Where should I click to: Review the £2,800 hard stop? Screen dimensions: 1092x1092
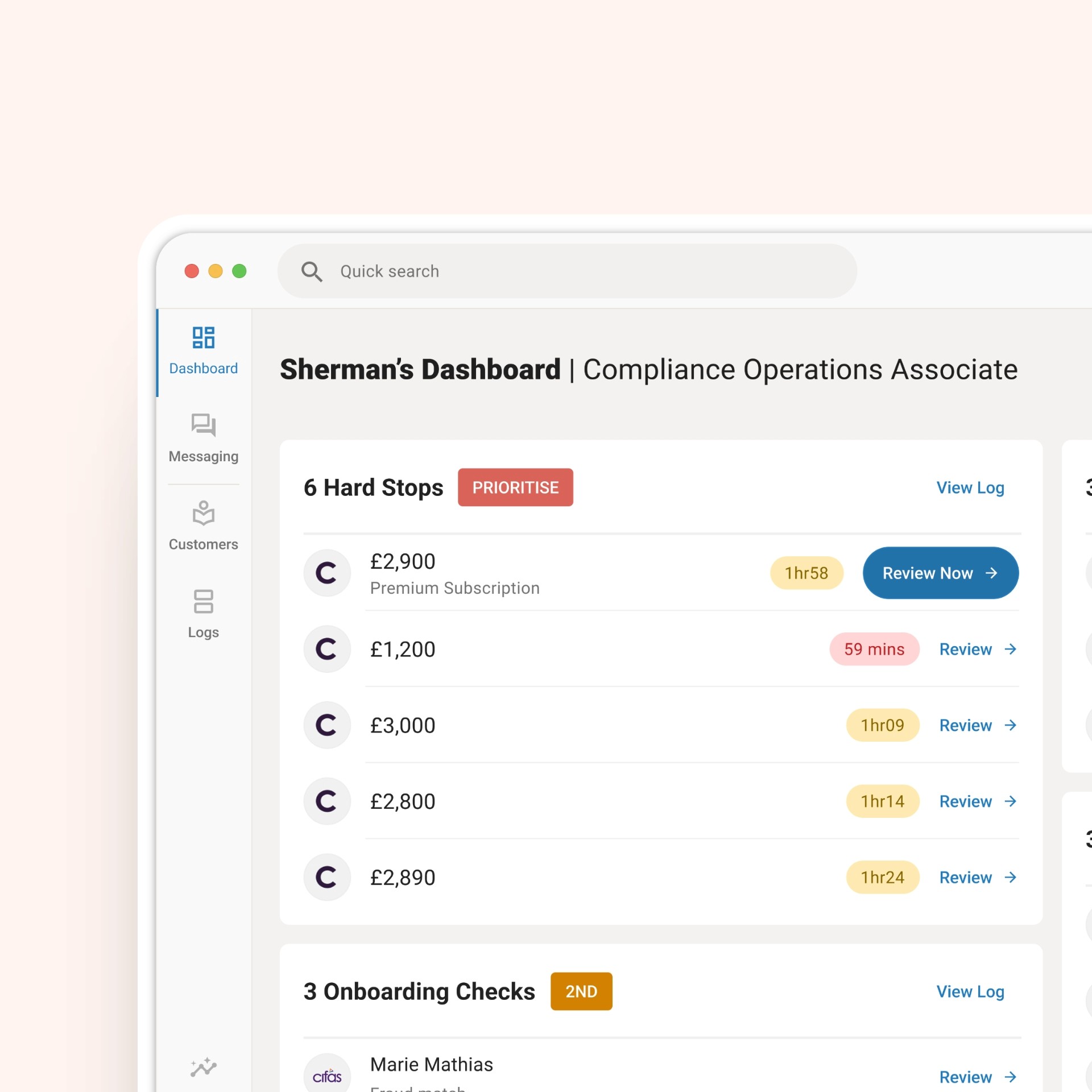point(977,801)
